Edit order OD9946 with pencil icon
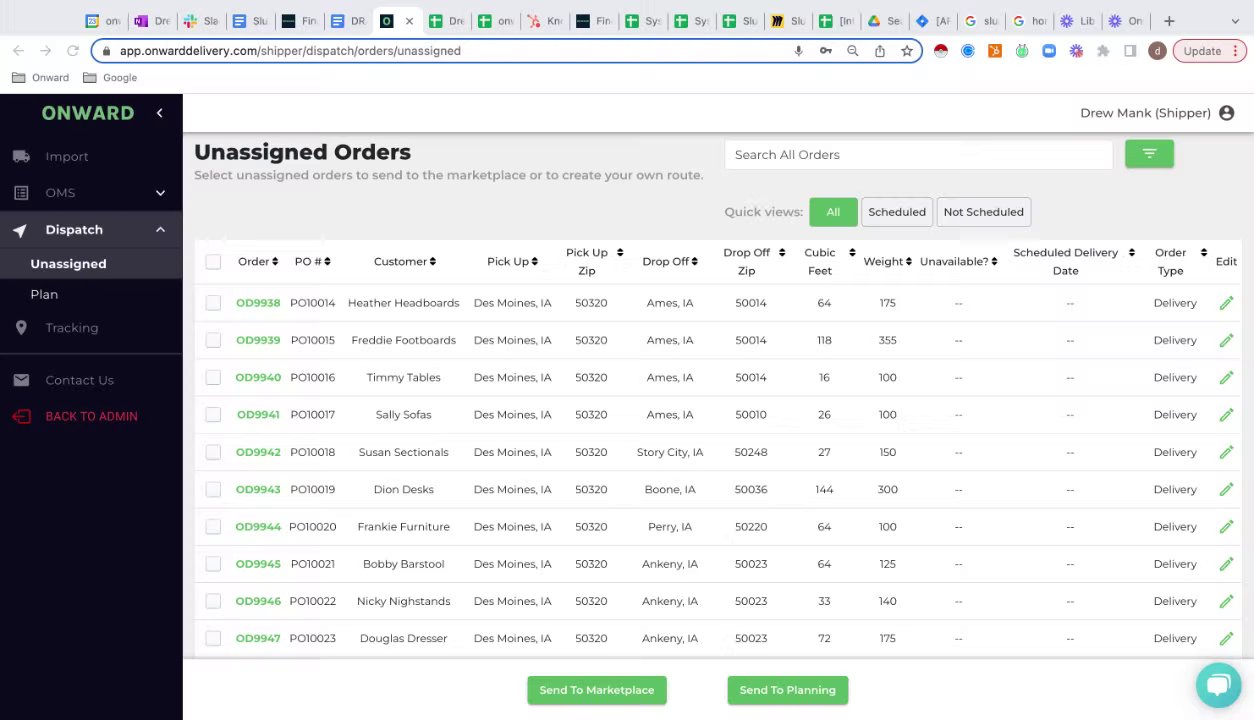Viewport: 1254px width, 720px height. [1226, 601]
